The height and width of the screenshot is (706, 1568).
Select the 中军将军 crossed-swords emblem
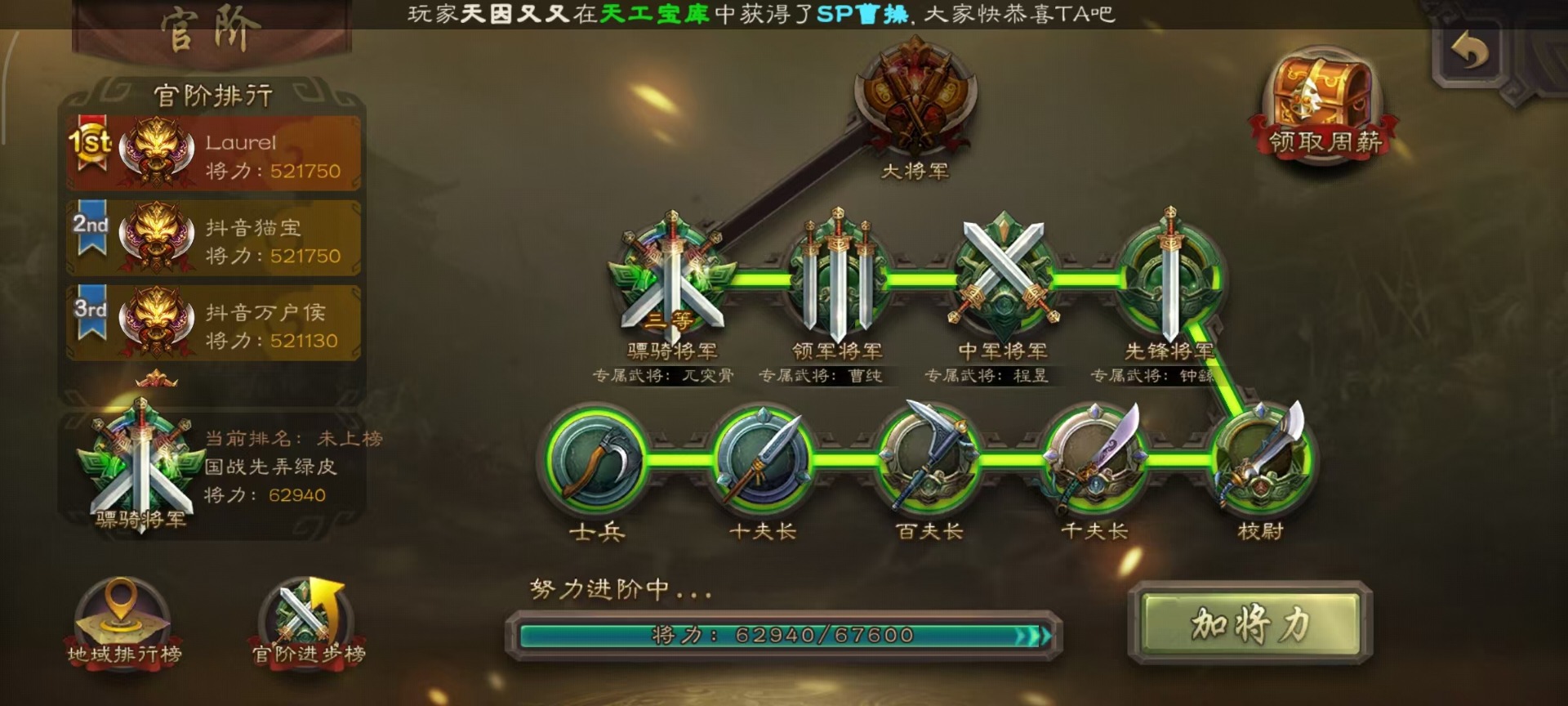pos(1004,274)
